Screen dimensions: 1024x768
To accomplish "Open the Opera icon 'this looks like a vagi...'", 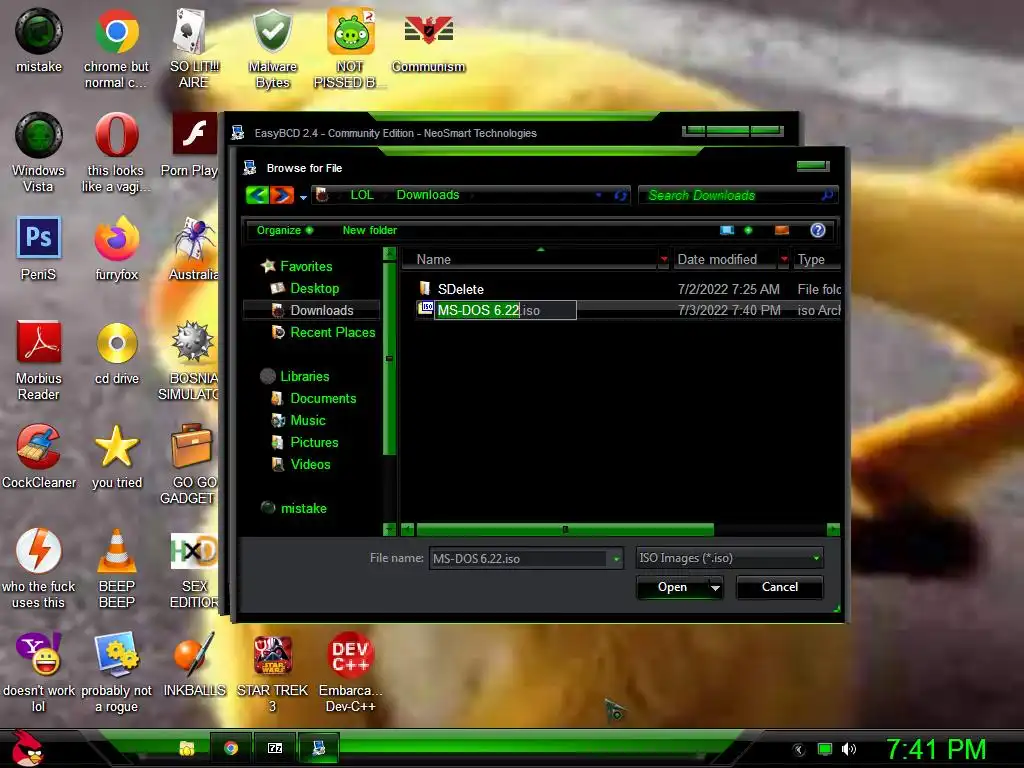I will 116,153.
